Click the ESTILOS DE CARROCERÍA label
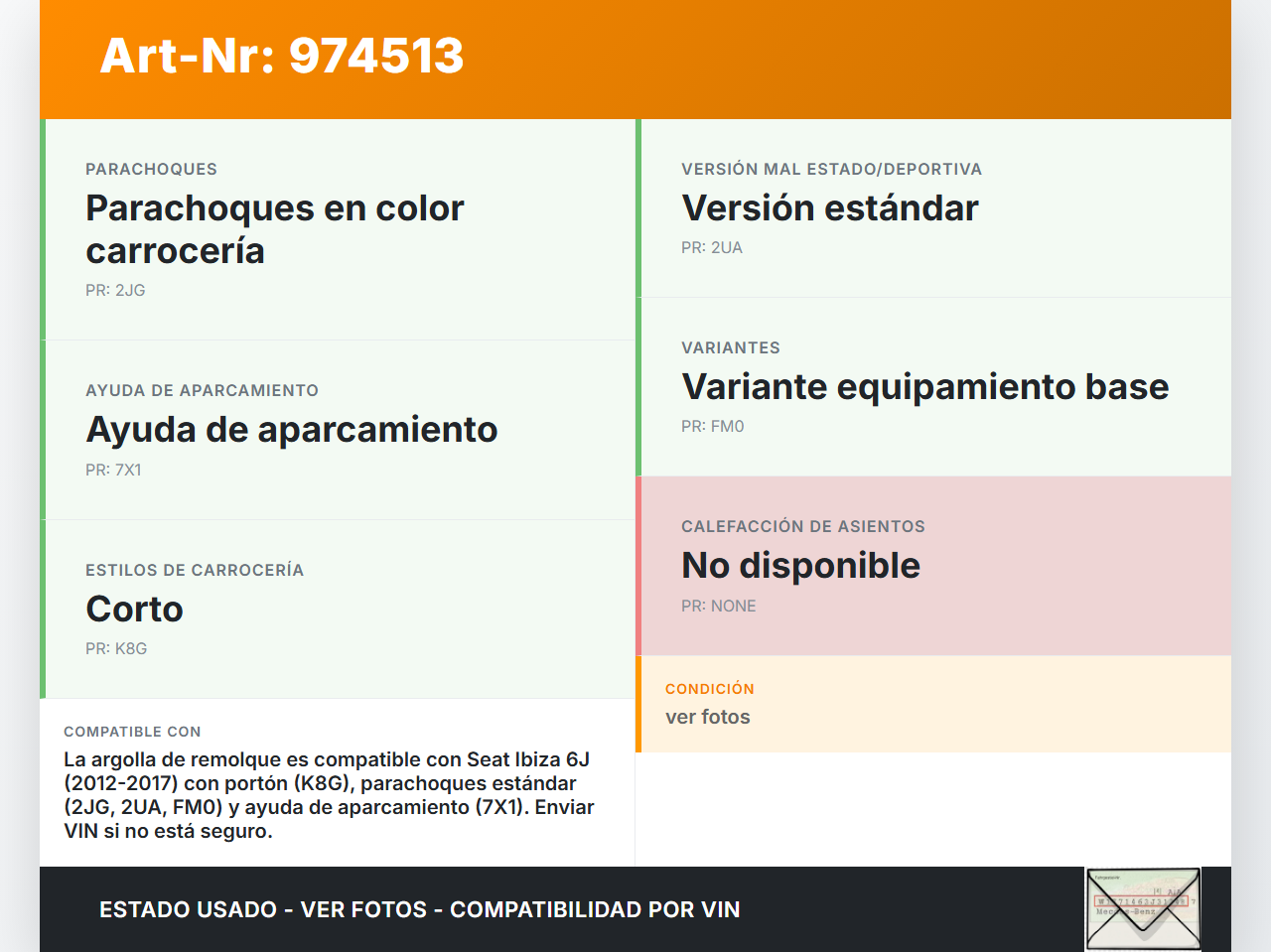Screen dimensions: 1271x952 coord(195,571)
